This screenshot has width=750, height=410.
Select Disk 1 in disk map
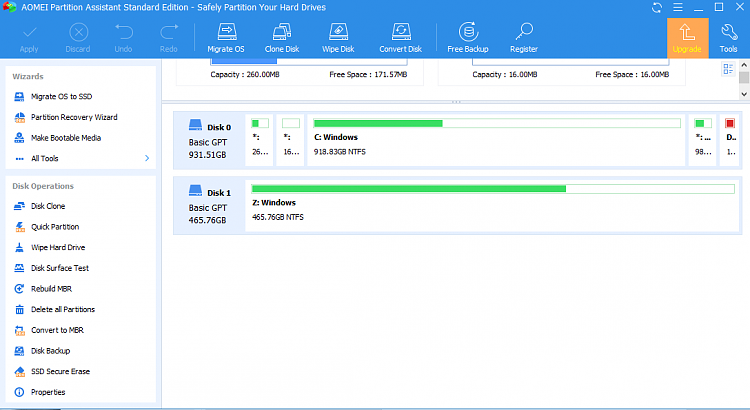click(x=210, y=205)
